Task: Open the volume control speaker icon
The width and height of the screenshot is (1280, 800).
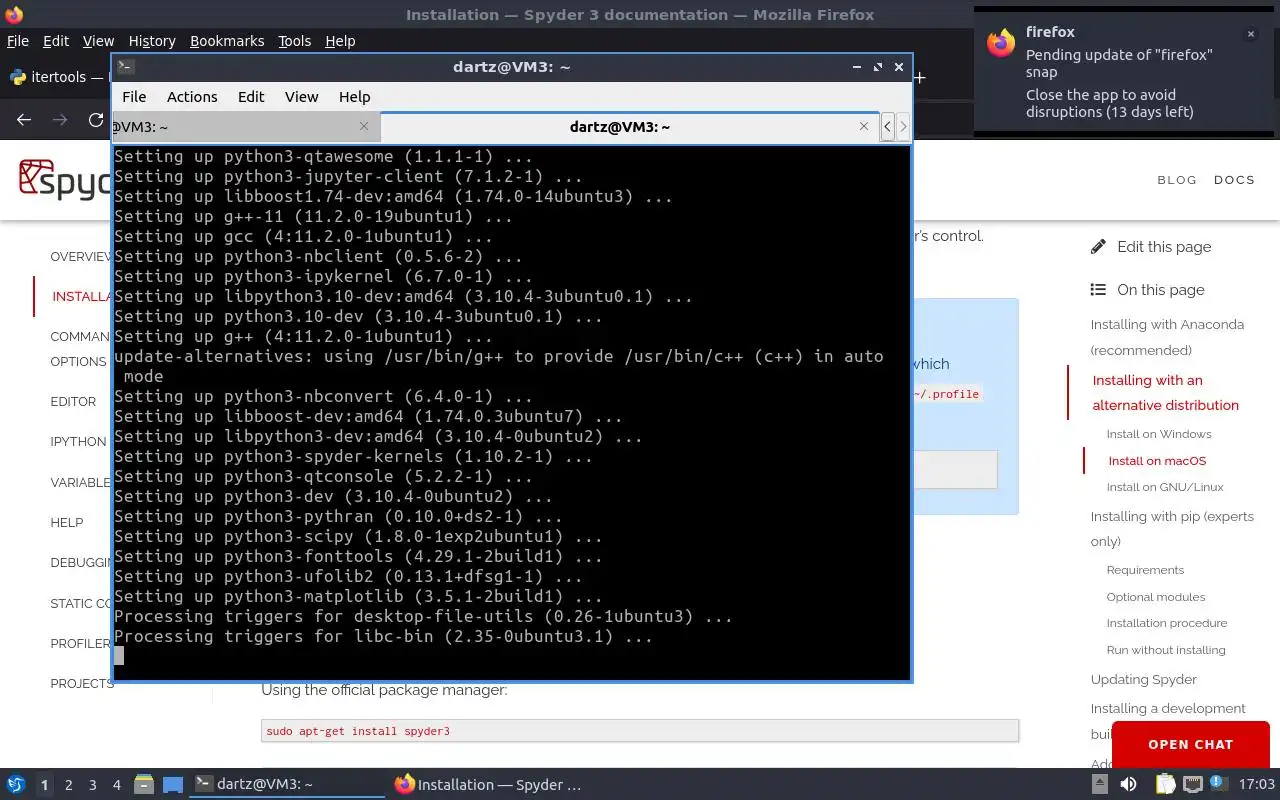Action: tap(1129, 785)
